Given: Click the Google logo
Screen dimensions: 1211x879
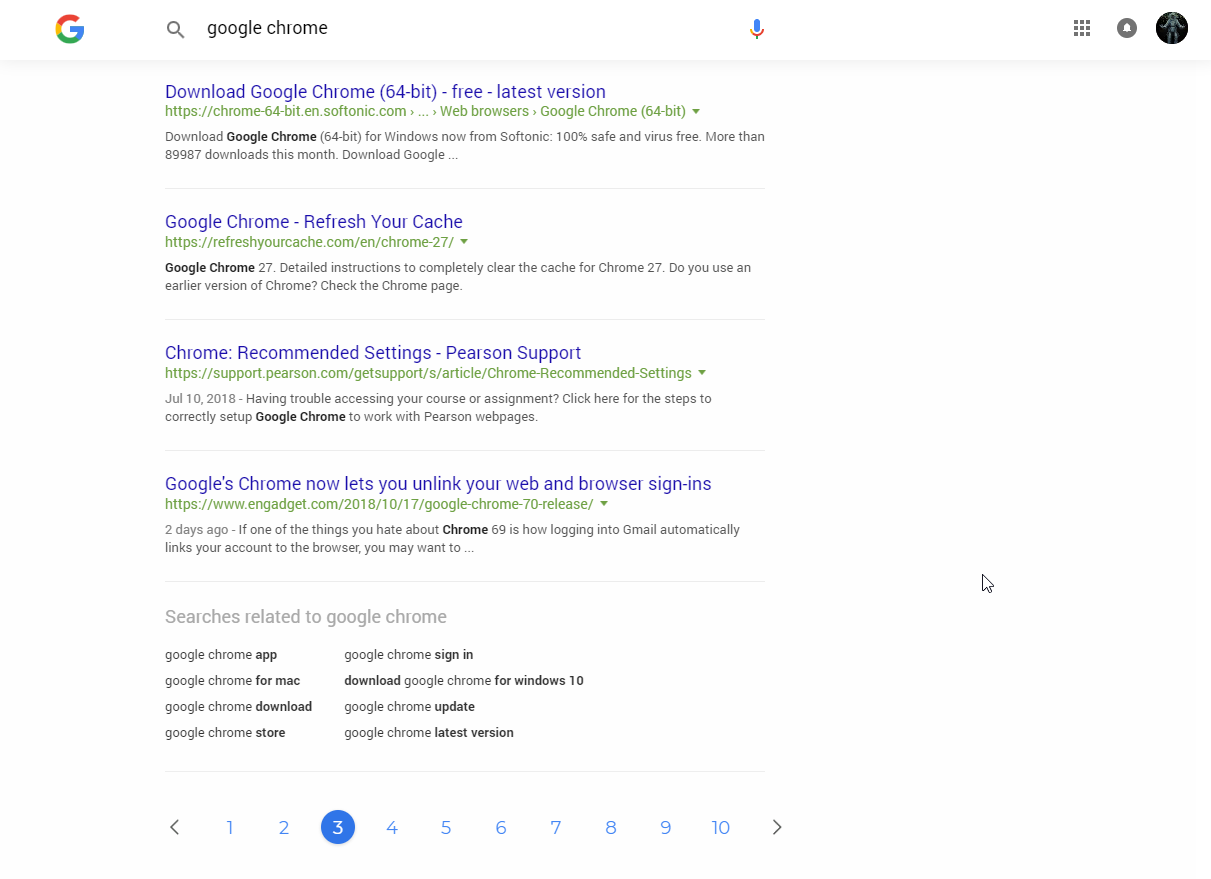Looking at the screenshot, I should (70, 29).
